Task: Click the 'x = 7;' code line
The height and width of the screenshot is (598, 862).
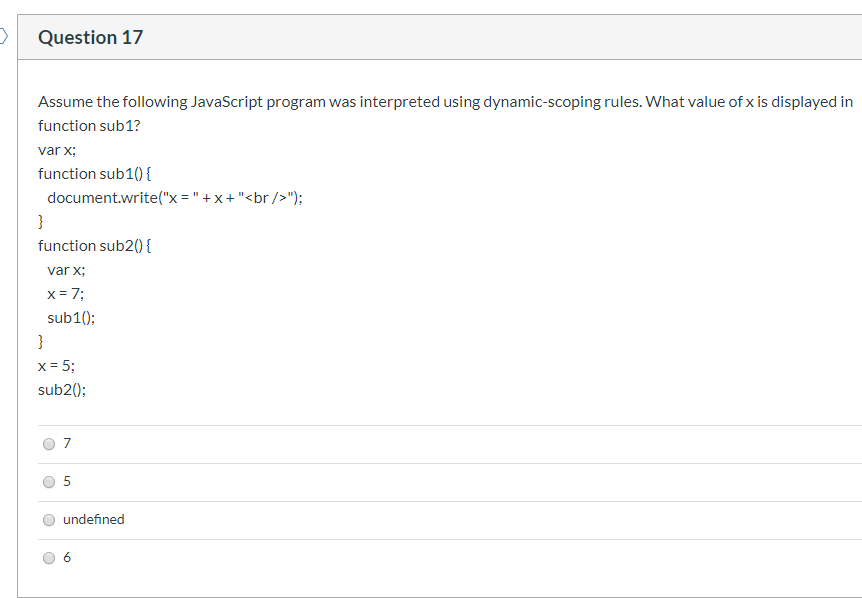Action: tap(66, 294)
